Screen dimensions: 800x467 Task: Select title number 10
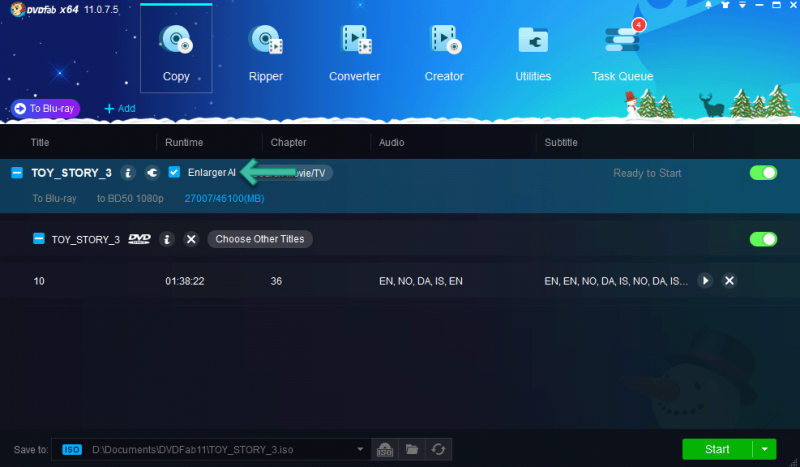pyautogui.click(x=39, y=281)
